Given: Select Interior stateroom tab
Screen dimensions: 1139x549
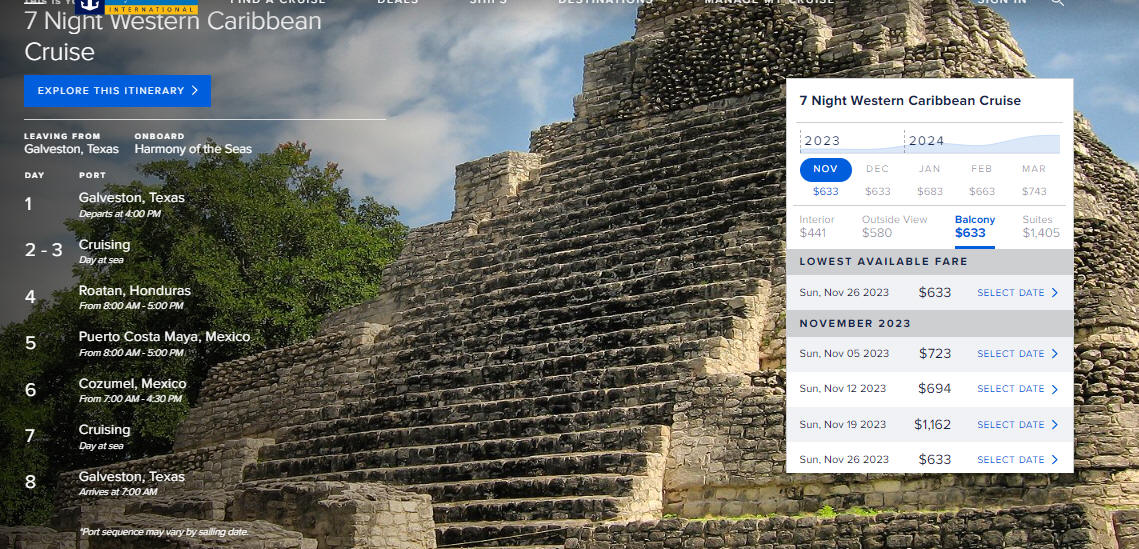Looking at the screenshot, I should click(x=817, y=227).
